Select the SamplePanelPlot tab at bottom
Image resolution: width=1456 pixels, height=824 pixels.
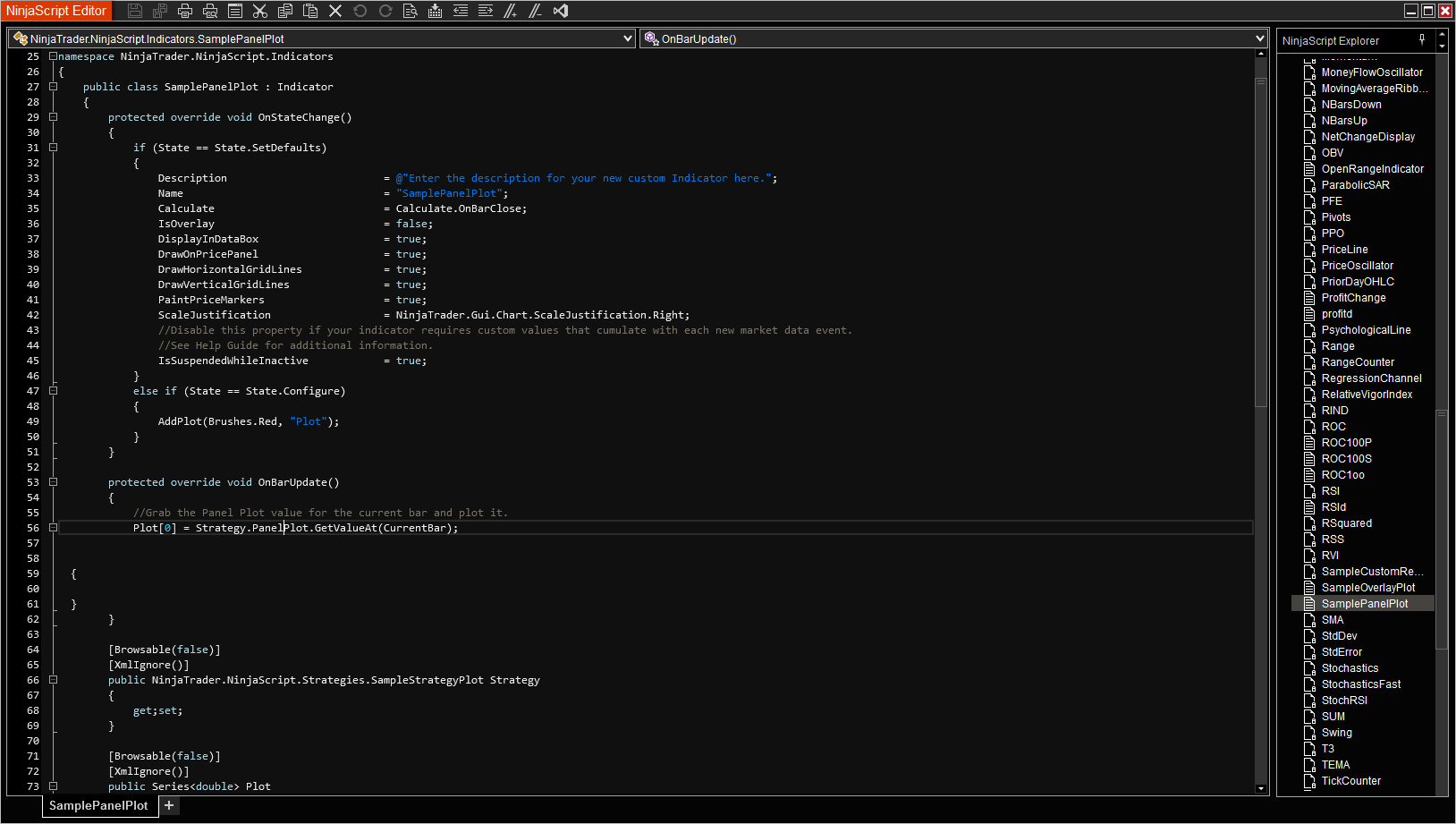pos(98,805)
